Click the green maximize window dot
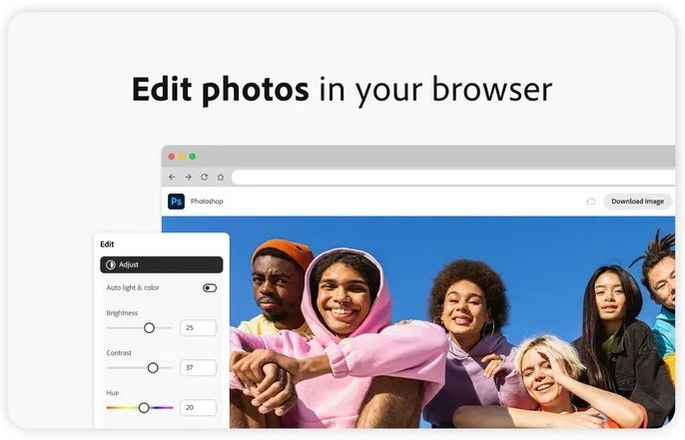Image resolution: width=685 pixels, height=440 pixels. click(x=192, y=156)
